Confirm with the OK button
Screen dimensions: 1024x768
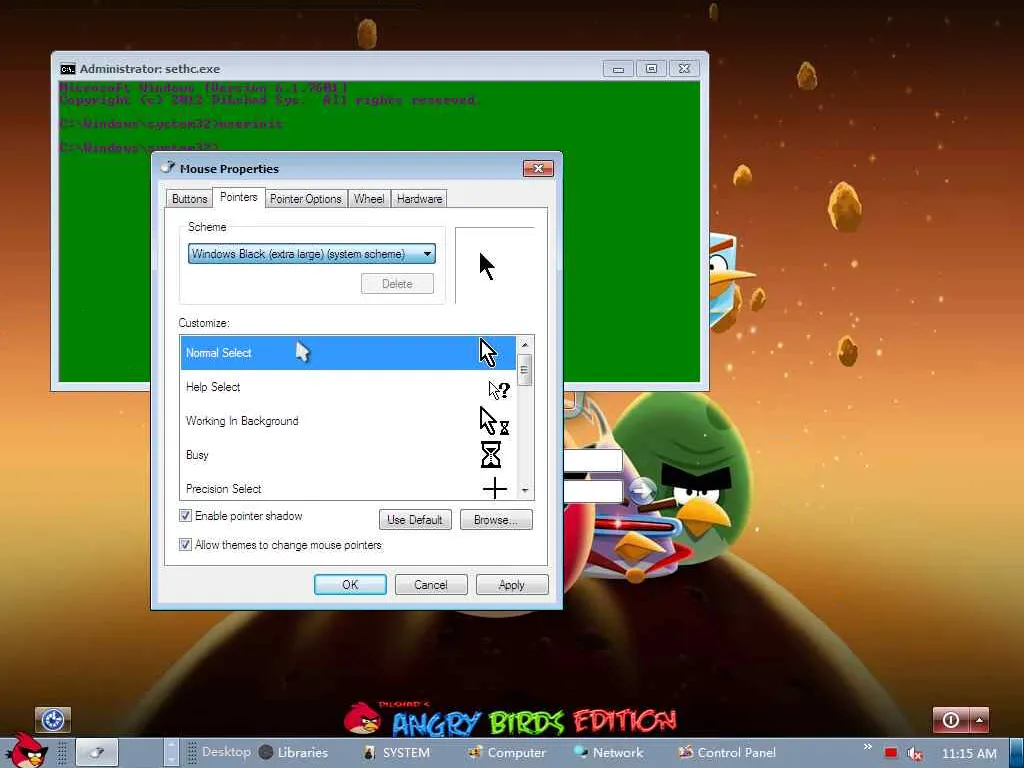[x=350, y=584]
